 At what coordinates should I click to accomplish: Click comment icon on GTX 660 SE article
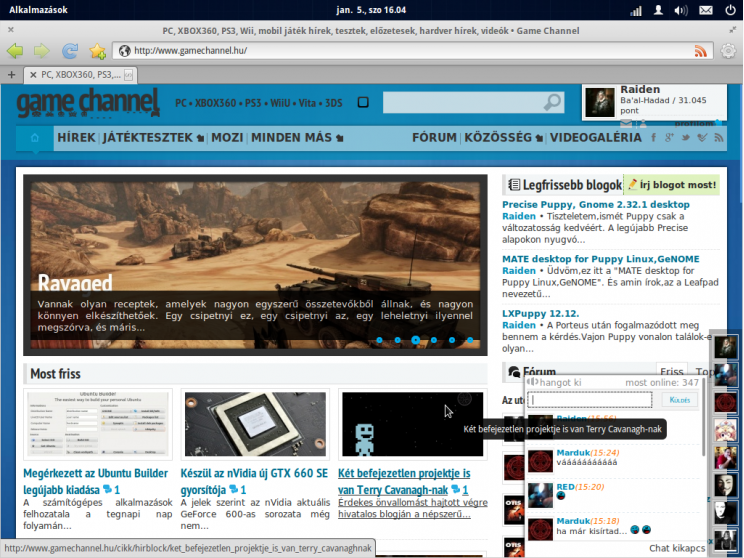click(x=233, y=489)
